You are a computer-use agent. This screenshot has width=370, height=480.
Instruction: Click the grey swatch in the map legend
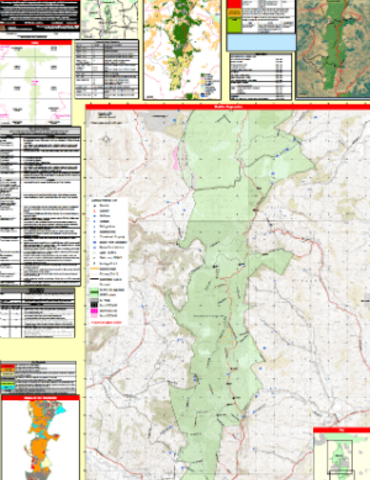[x=94, y=300]
